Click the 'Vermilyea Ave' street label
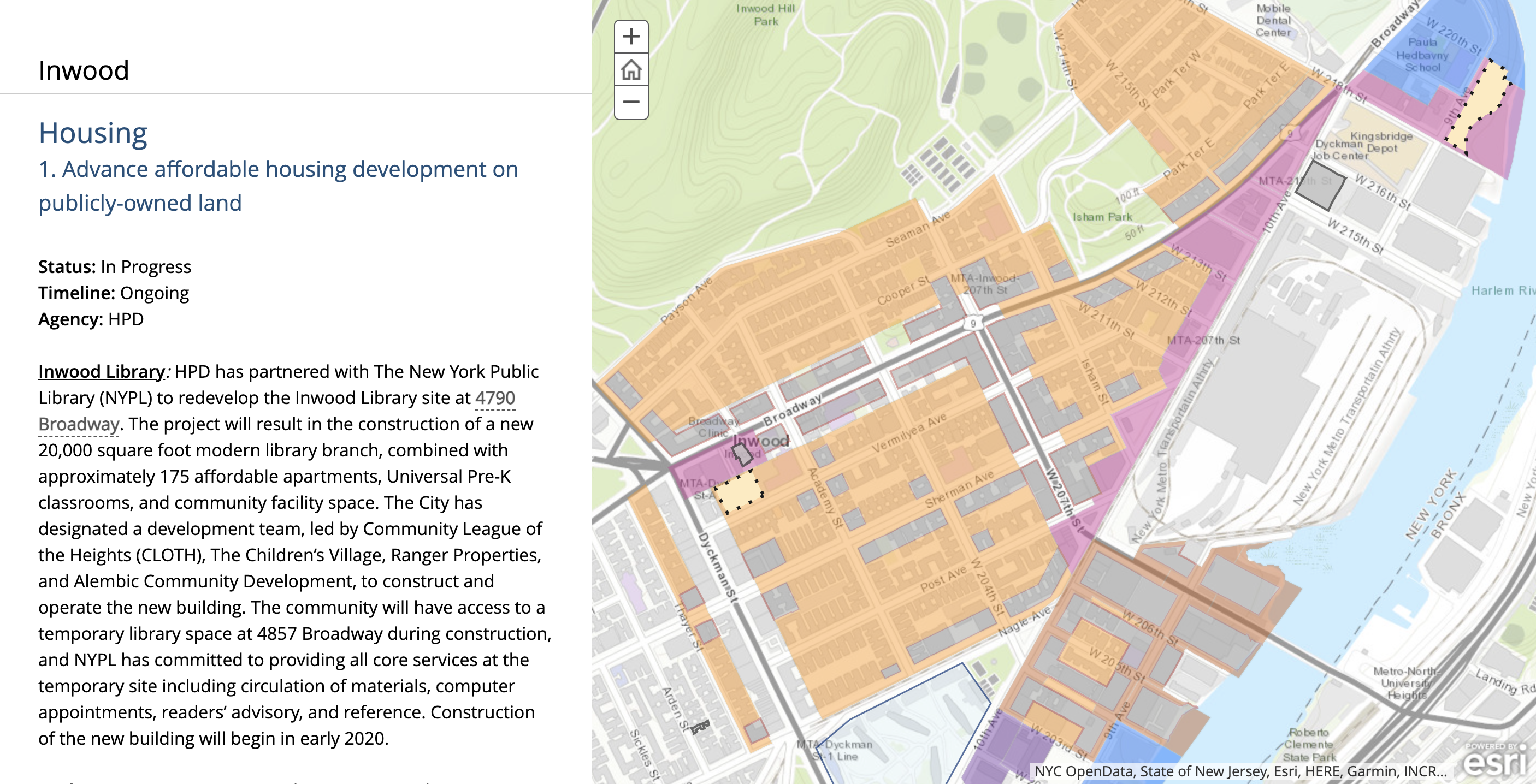This screenshot has width=1536, height=784. 909,432
